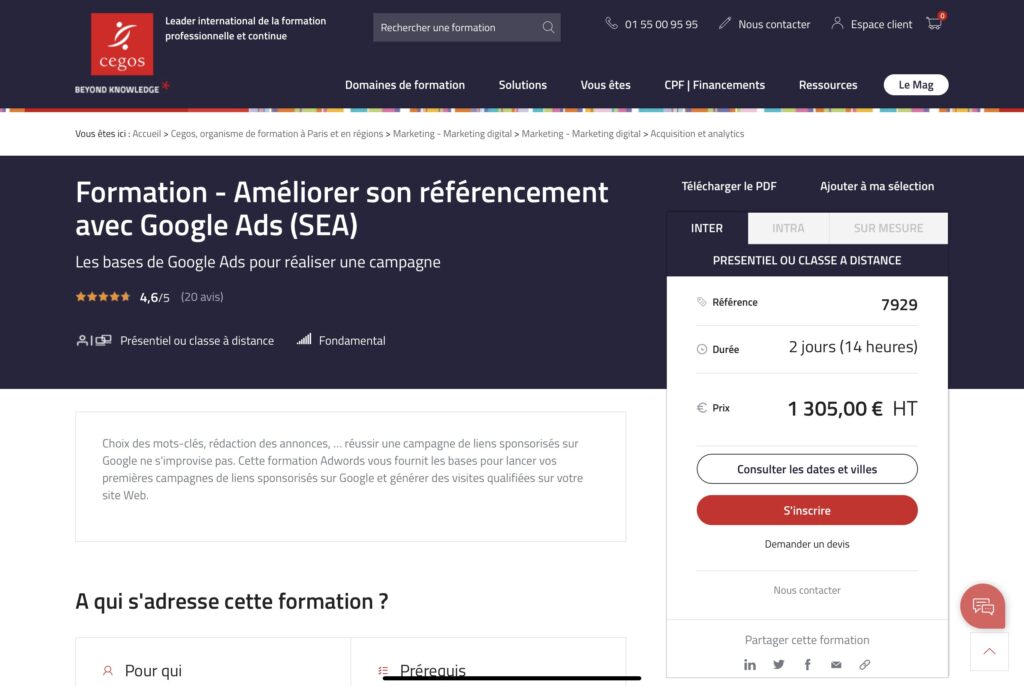Click the Le Mag button
1024x686 pixels.
pos(916,85)
